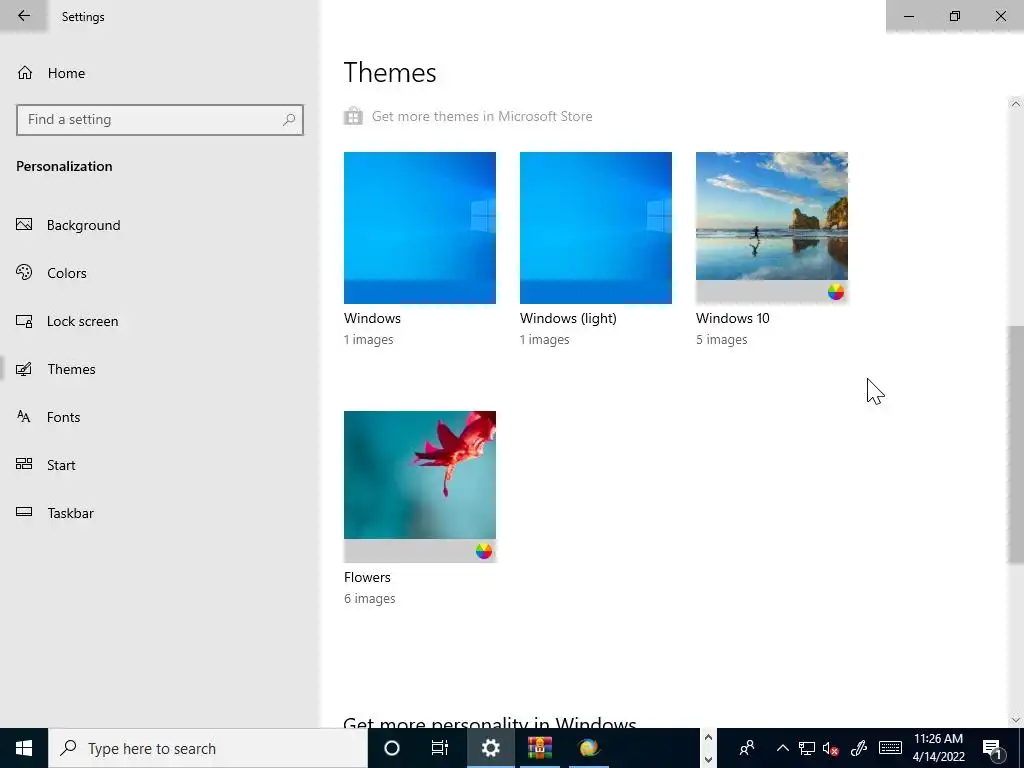
Task: Click the muted speaker icon
Action: coord(831,748)
